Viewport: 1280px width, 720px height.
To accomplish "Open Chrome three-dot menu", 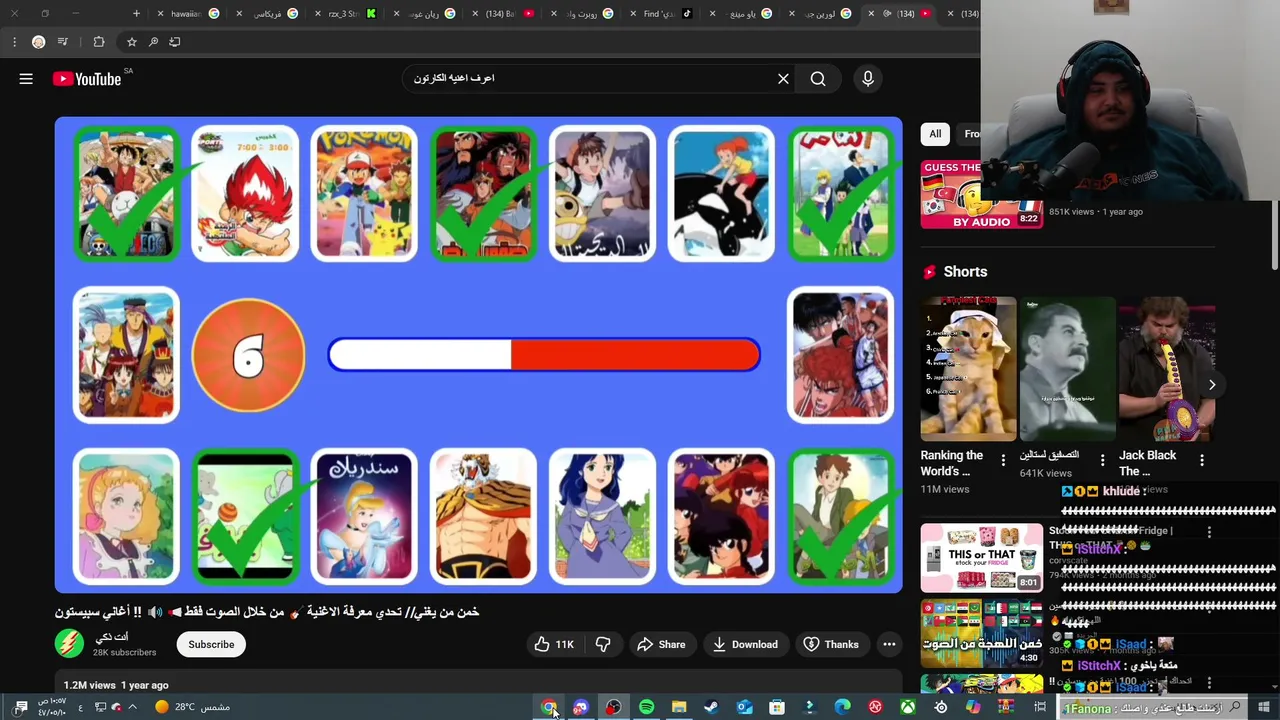I will pos(14,42).
